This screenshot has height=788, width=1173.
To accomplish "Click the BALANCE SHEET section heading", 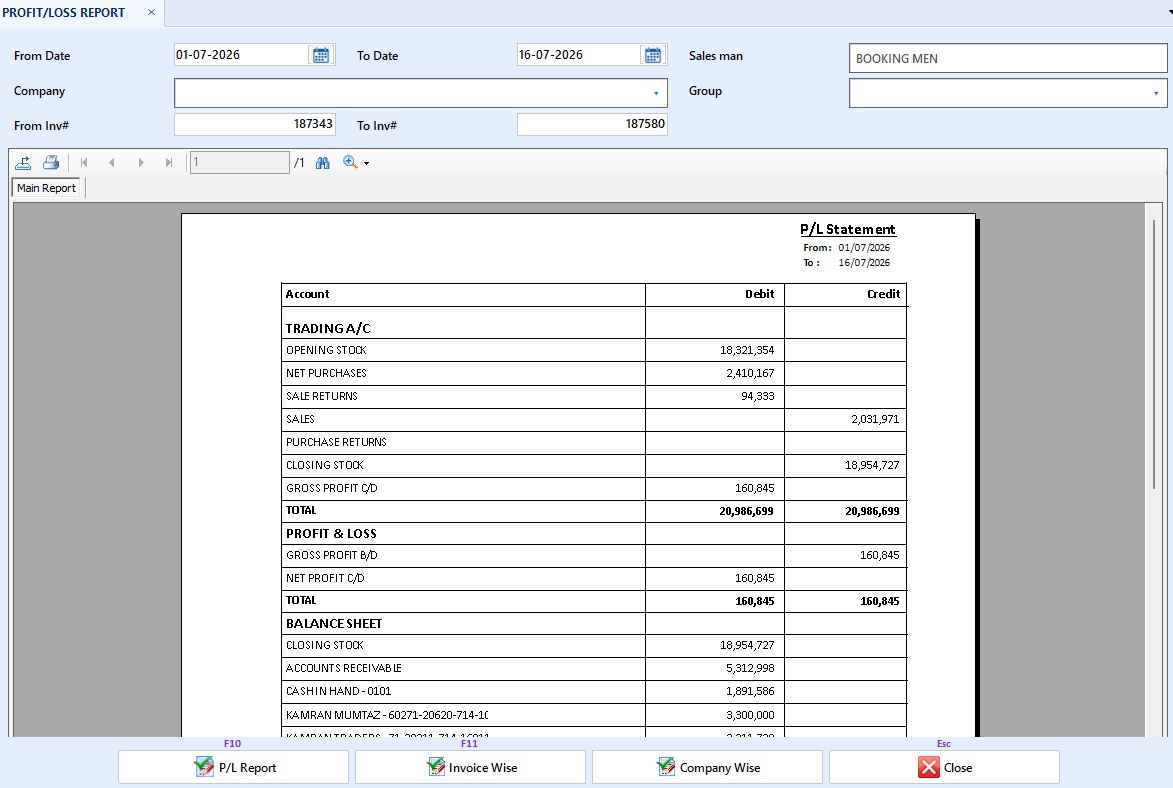I will 334,623.
